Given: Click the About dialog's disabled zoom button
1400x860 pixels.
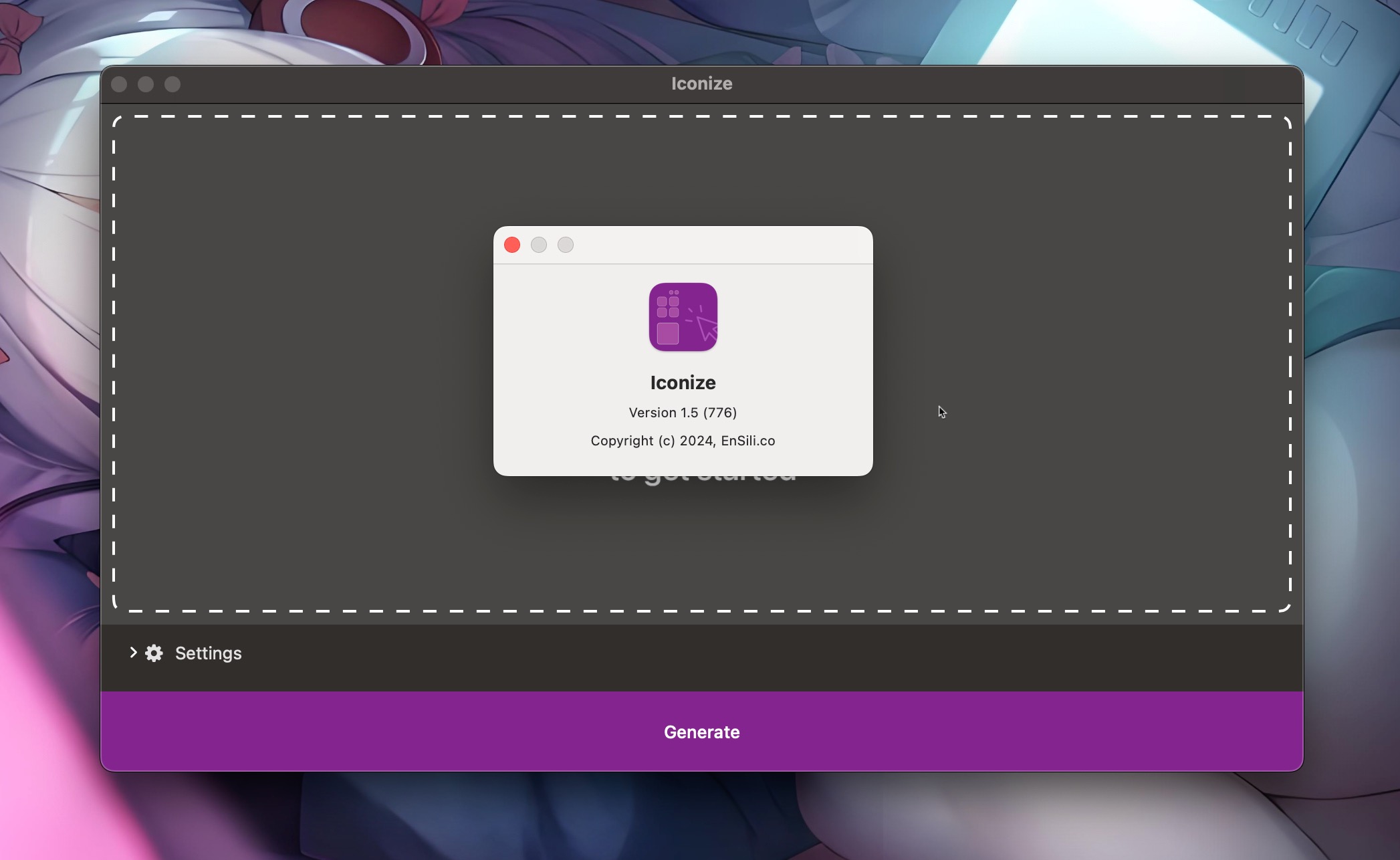Looking at the screenshot, I should point(566,245).
